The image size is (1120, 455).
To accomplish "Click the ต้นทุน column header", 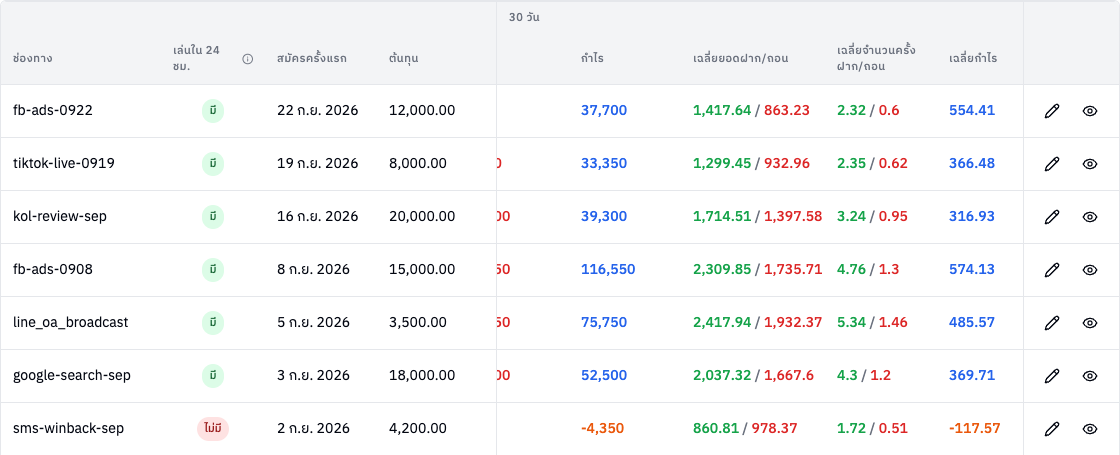I will [x=404, y=59].
